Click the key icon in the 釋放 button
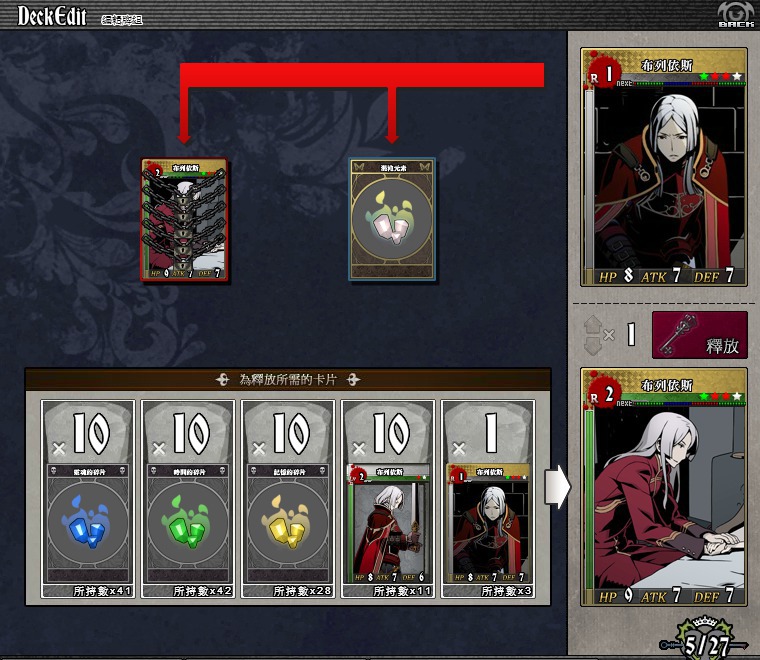This screenshot has height=660, width=760. (x=678, y=334)
